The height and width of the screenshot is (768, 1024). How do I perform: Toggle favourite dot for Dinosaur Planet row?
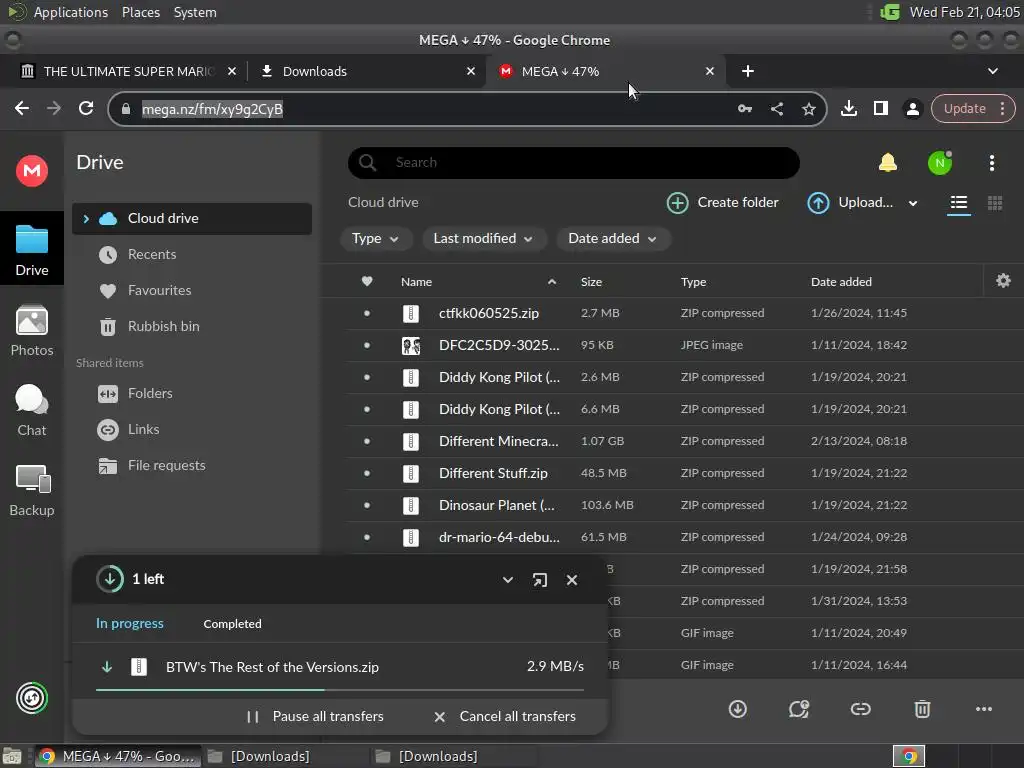point(366,505)
